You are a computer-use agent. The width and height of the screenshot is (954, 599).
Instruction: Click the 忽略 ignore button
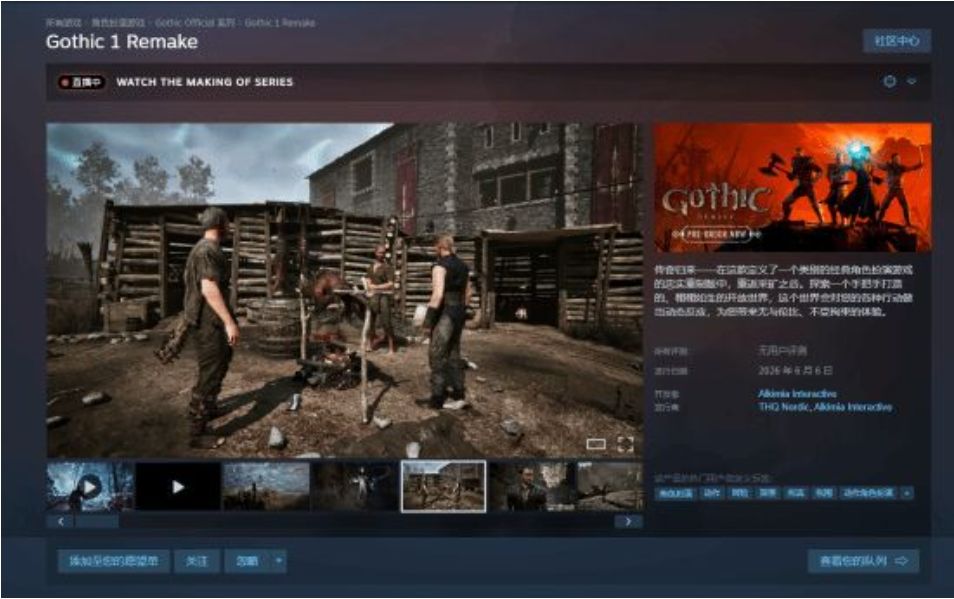pyautogui.click(x=247, y=561)
